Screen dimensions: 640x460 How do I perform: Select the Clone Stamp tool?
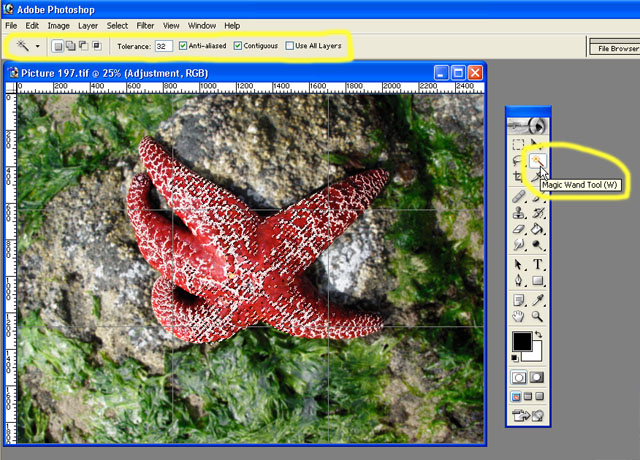(518, 213)
